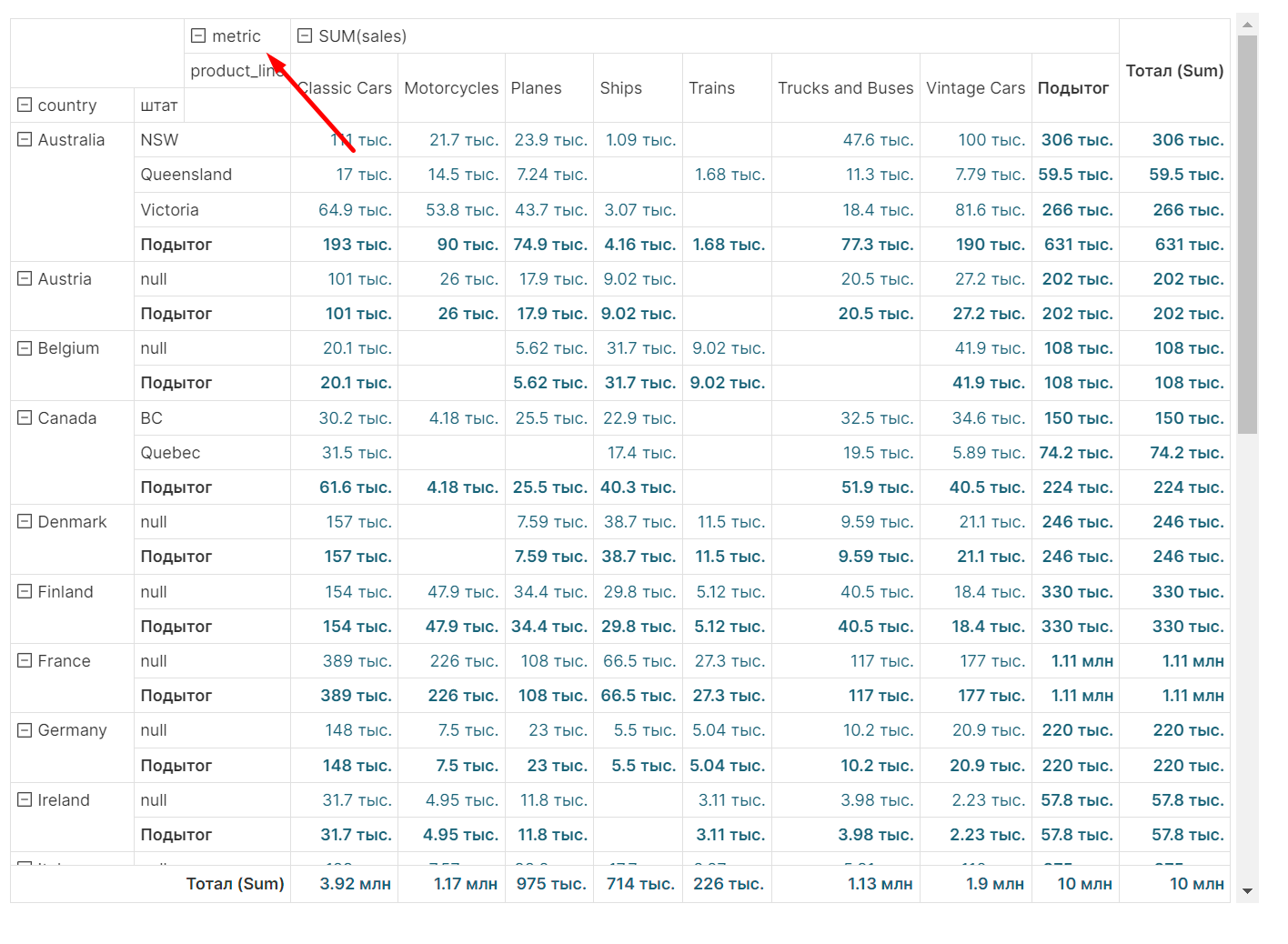This screenshot has width=1288, height=944.
Task: Click Ireland Vintage Cars value 2.23 тыс.
Action: tap(989, 800)
